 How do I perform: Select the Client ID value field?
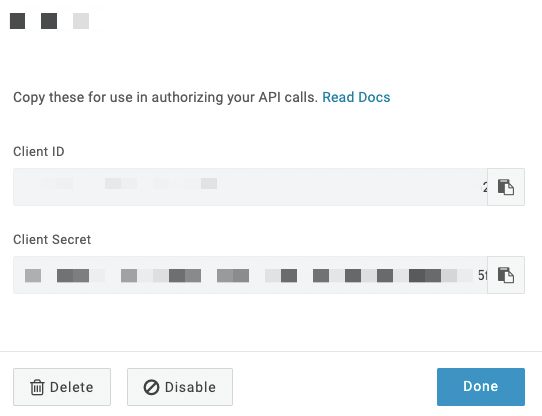click(250, 187)
